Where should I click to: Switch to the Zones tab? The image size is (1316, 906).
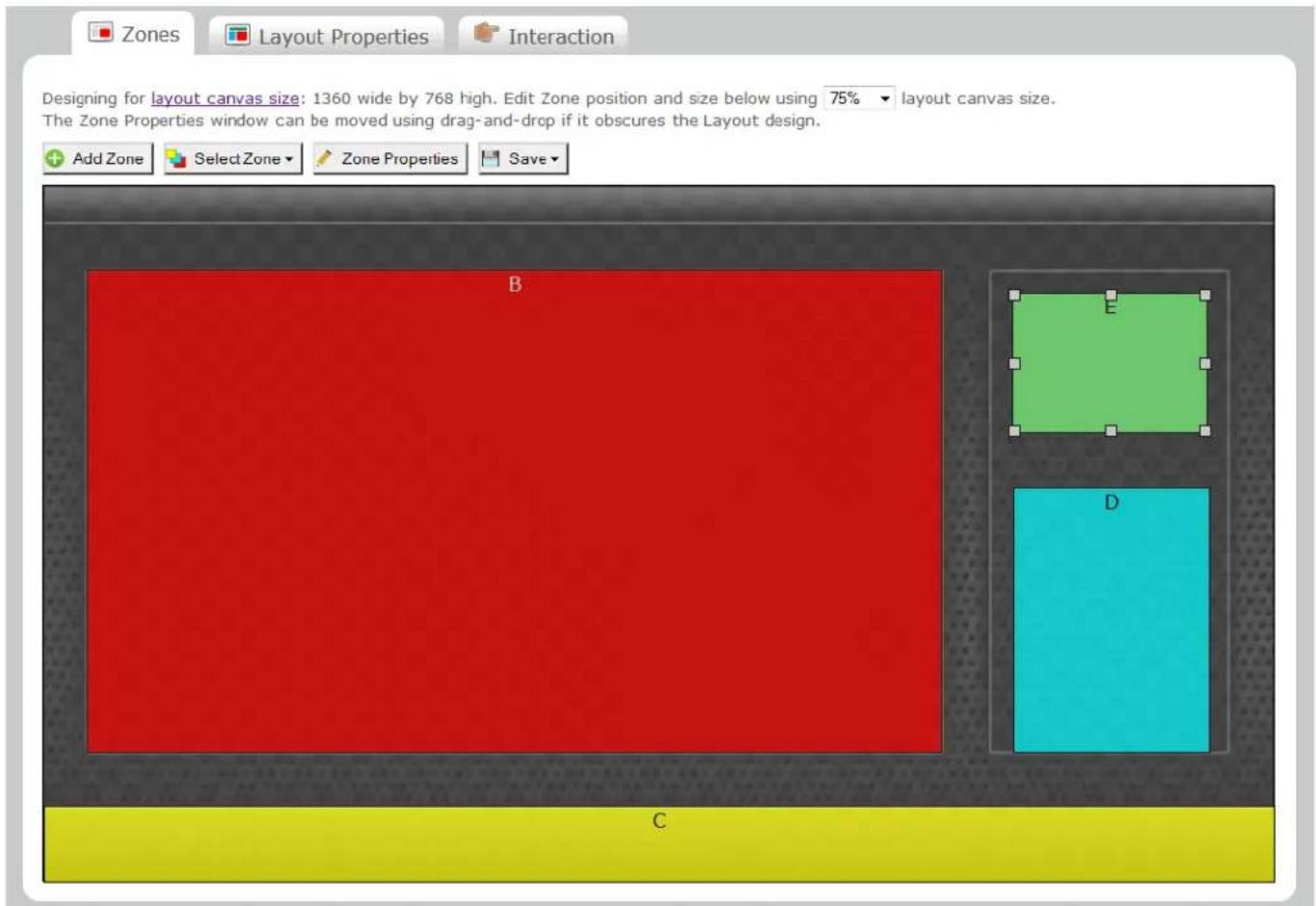[133, 35]
